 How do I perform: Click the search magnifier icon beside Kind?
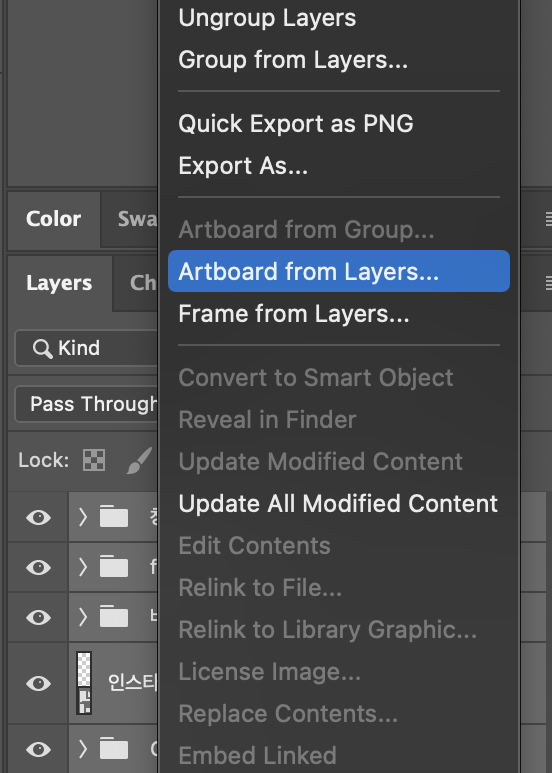coord(42,349)
